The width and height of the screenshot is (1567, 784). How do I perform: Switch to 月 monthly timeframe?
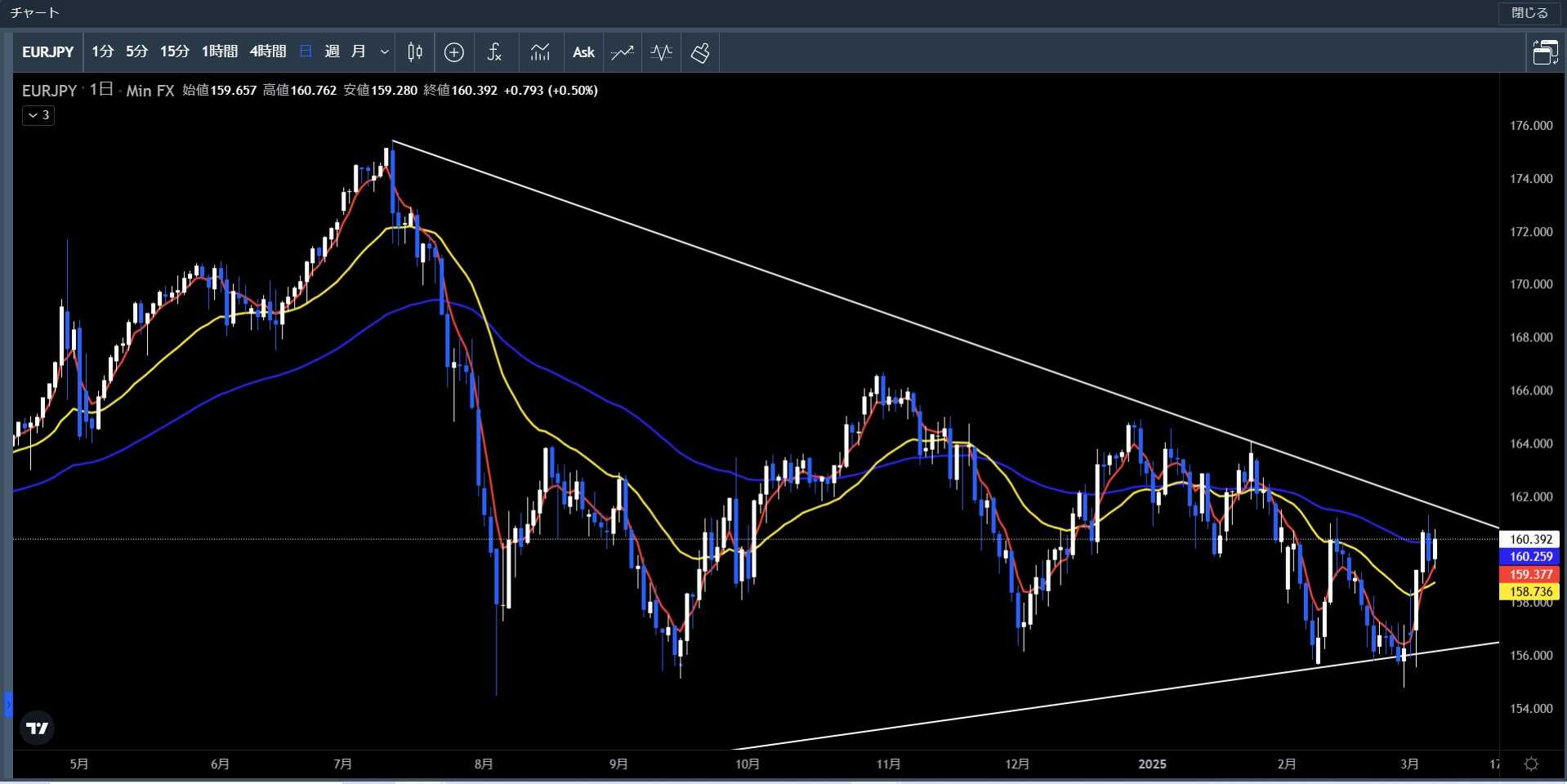coord(358,52)
